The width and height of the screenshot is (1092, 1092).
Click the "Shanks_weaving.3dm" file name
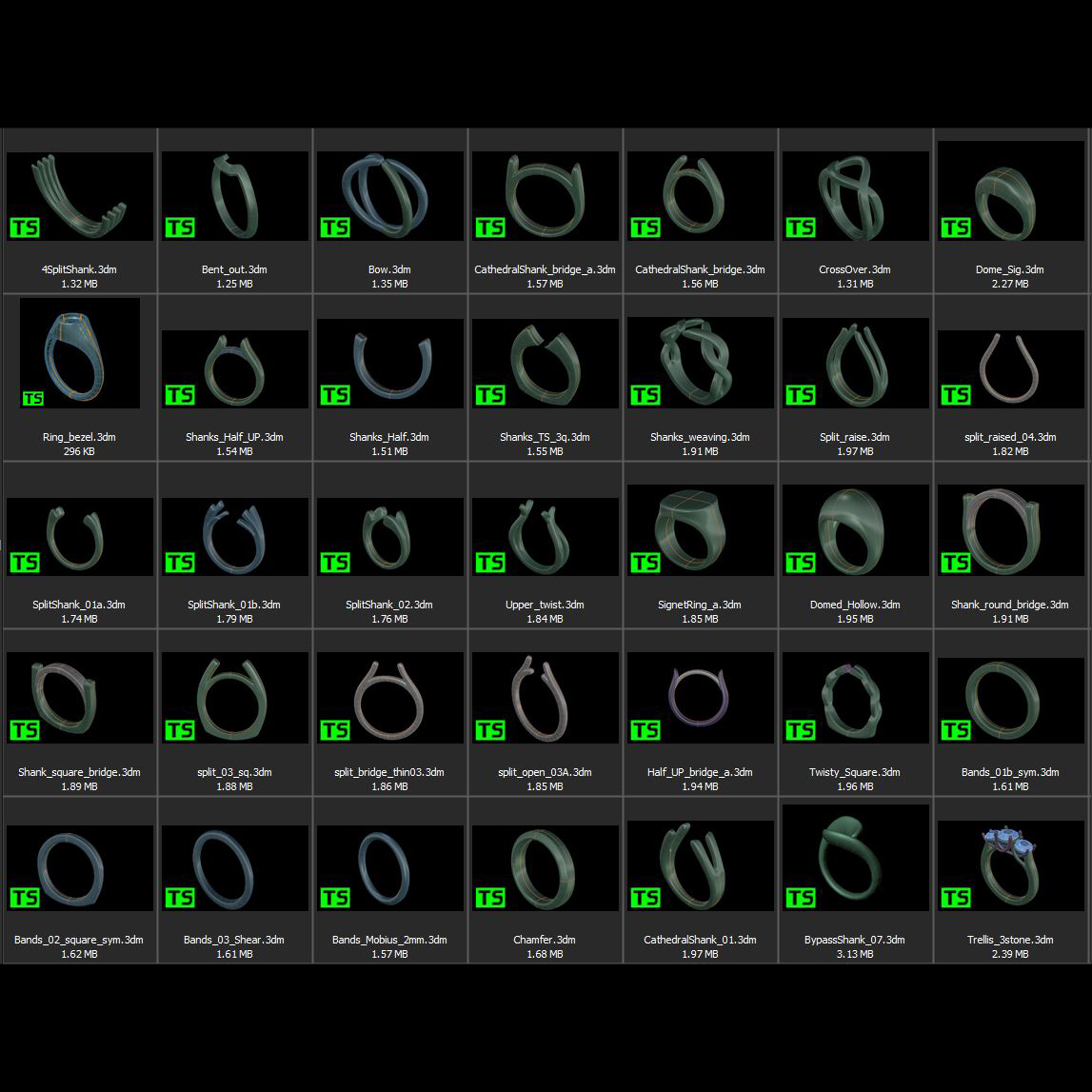700,437
